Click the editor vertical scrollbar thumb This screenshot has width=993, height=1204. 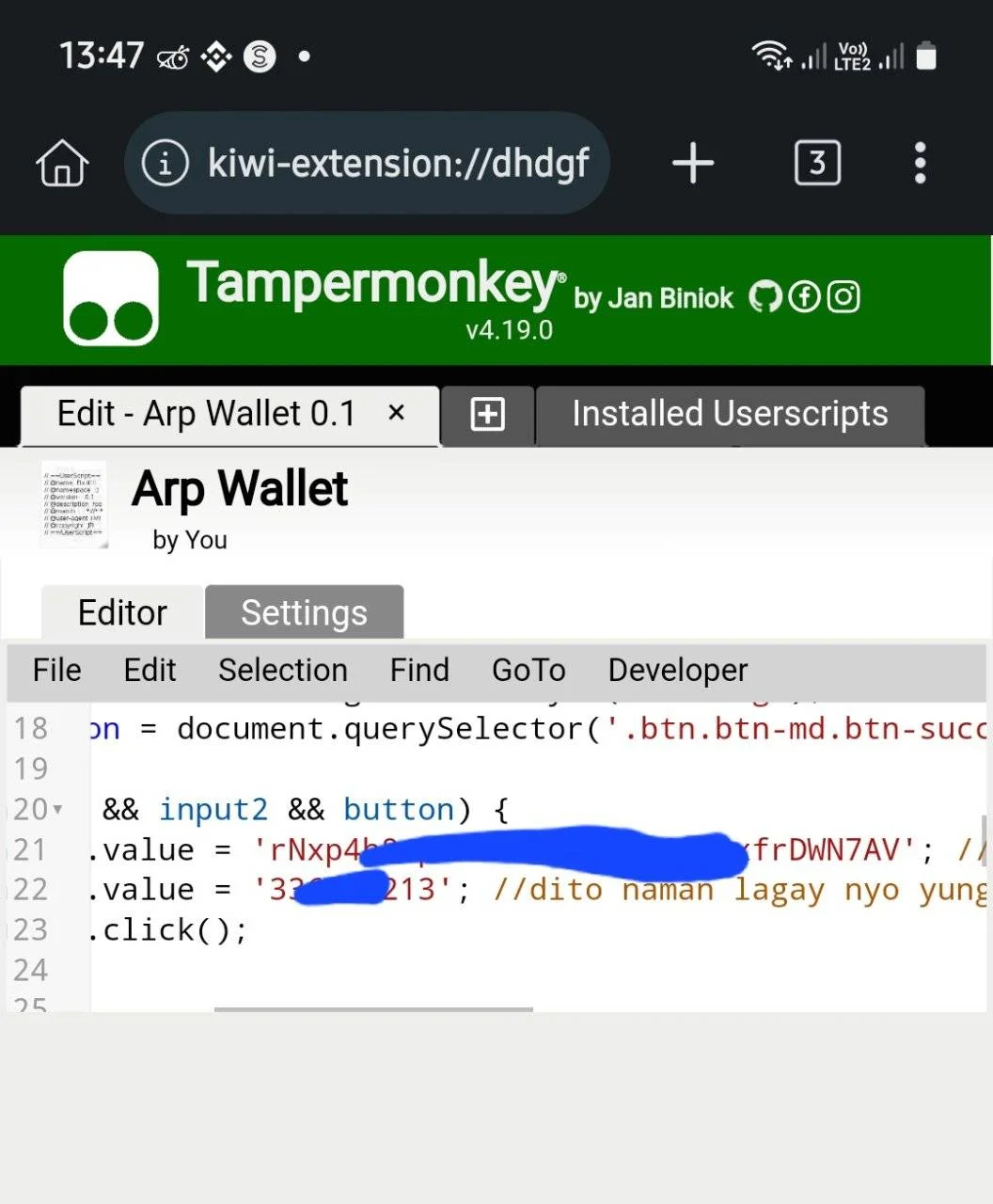click(984, 840)
